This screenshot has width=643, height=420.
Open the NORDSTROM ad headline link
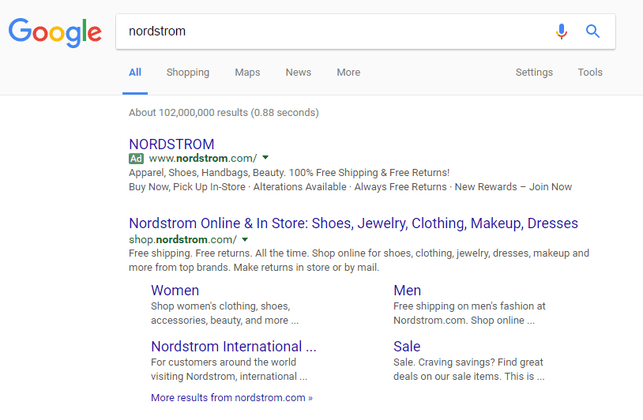pos(171,144)
